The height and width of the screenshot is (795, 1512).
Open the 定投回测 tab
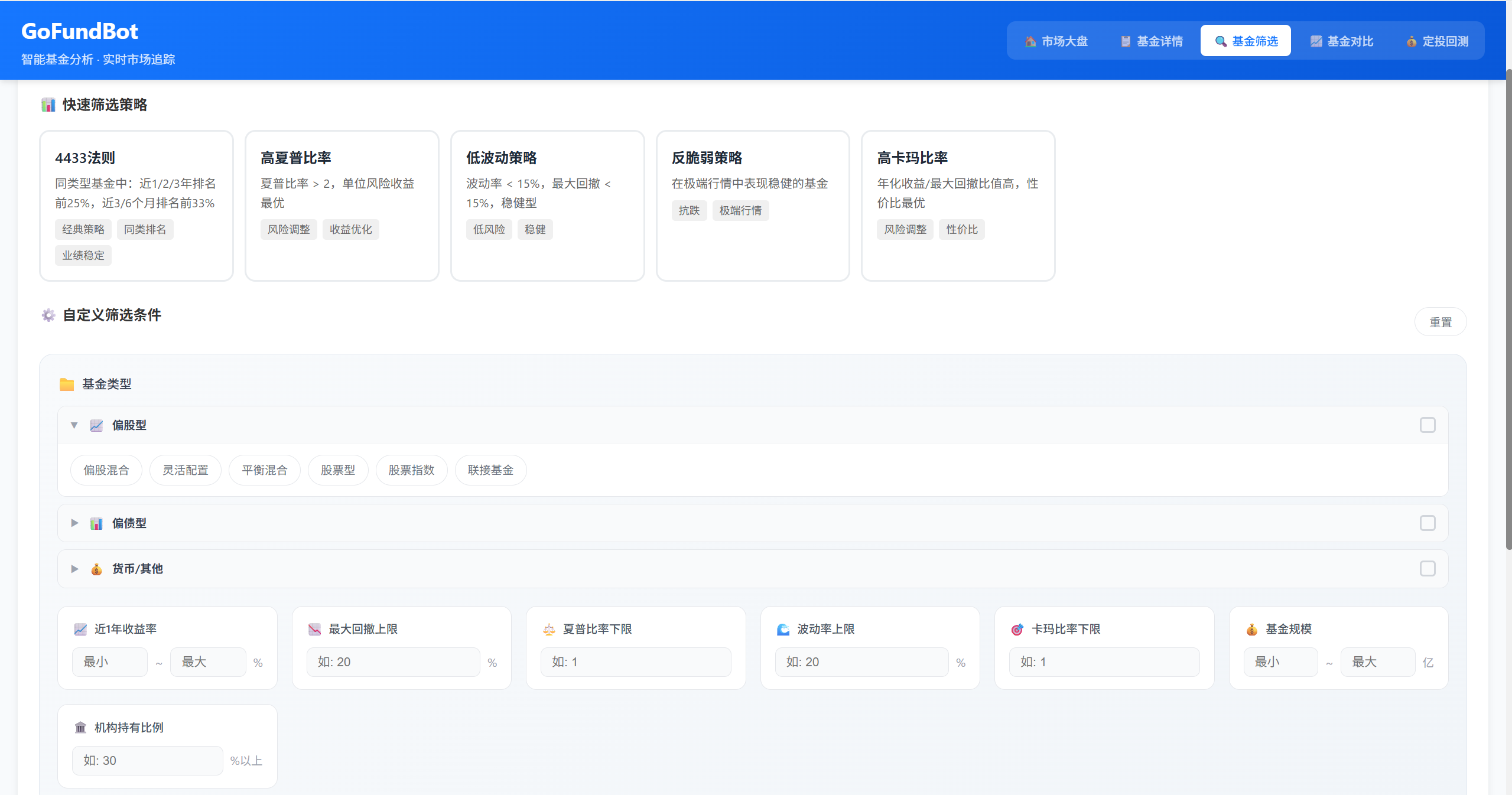1436,41
